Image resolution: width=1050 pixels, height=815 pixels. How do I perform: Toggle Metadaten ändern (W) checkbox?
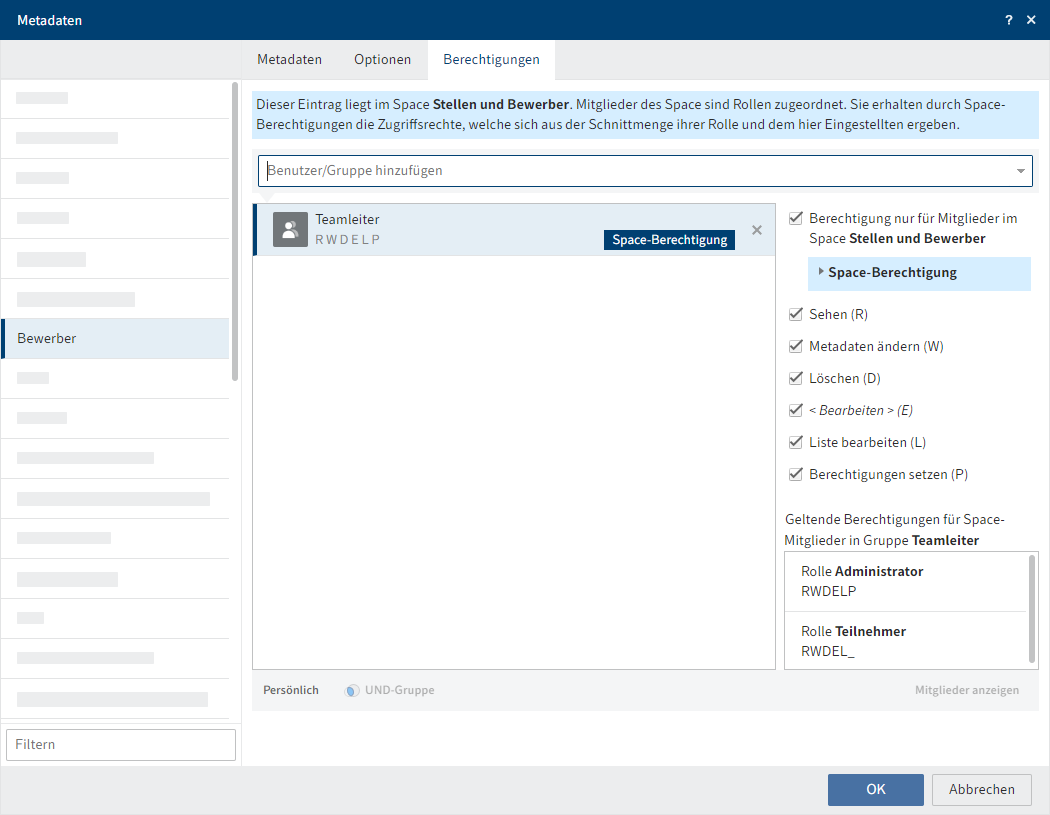click(x=796, y=346)
